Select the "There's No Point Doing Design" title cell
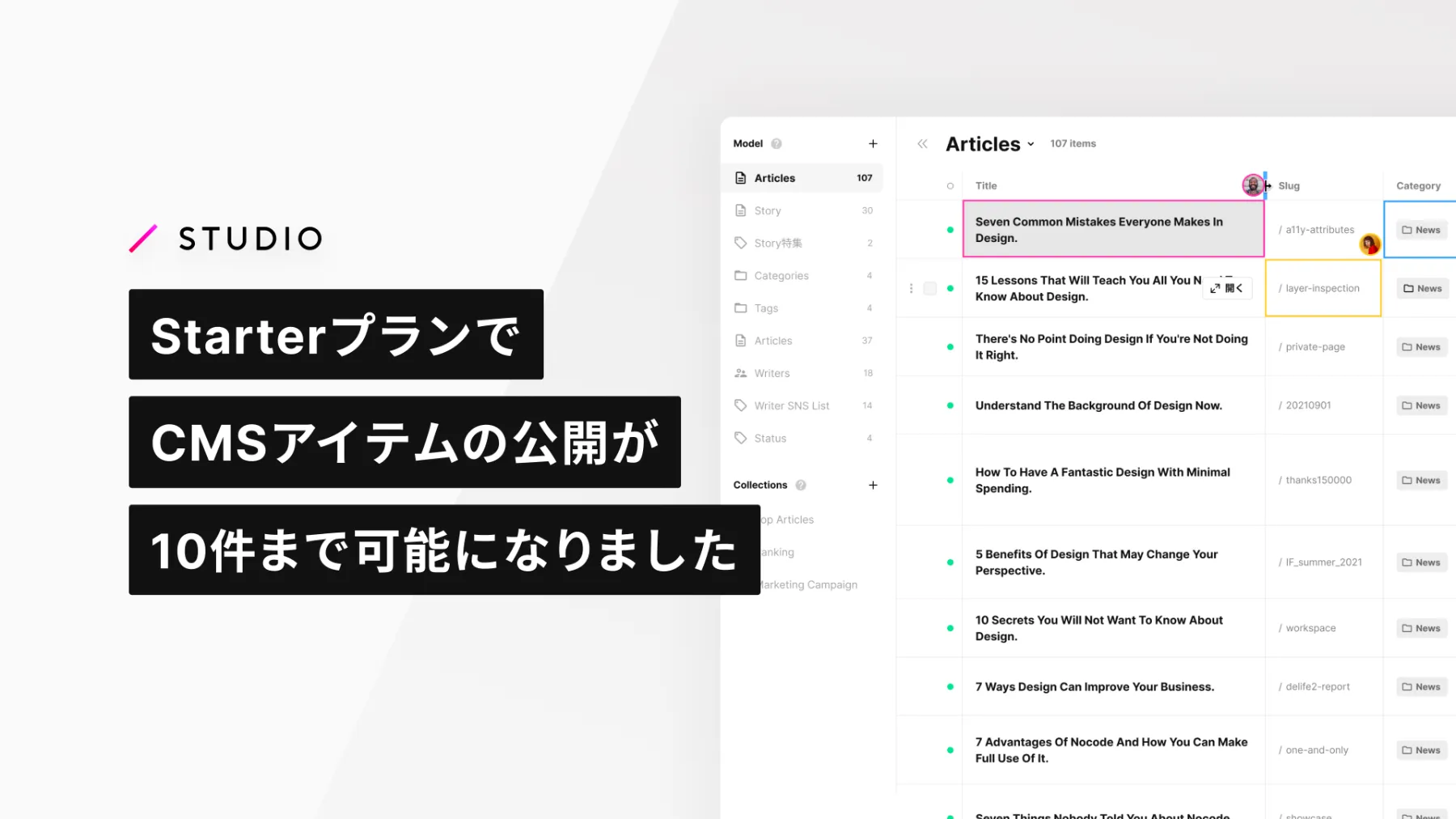Viewport: 1456px width, 819px height. click(1113, 347)
